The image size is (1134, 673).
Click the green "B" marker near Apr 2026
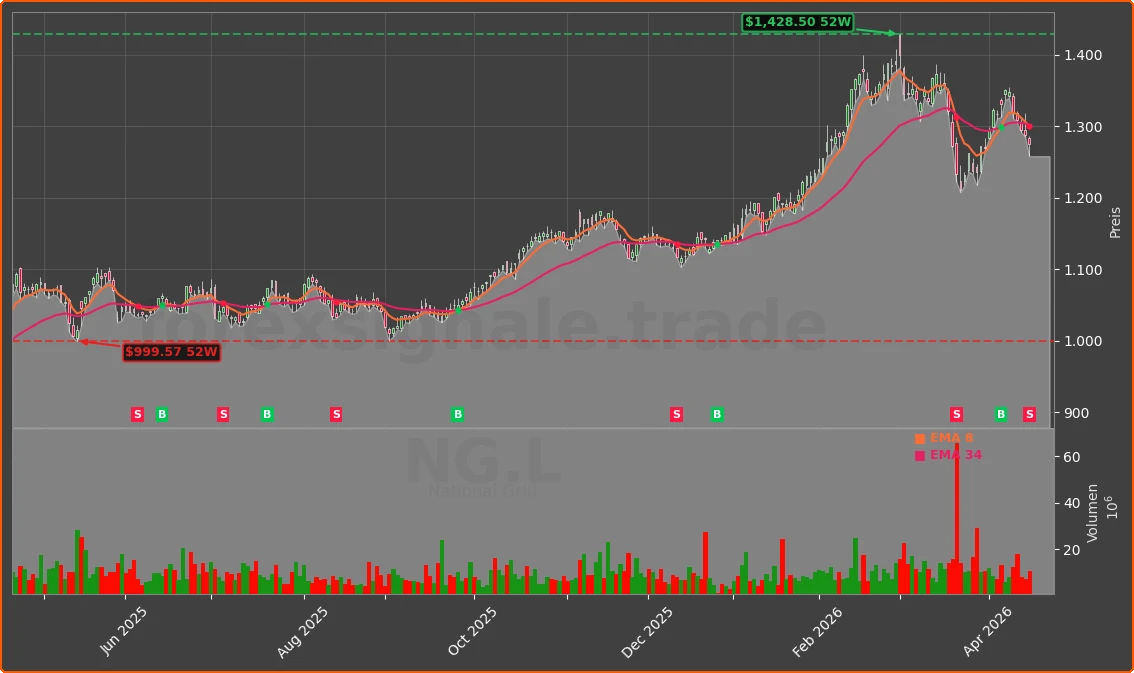(x=1000, y=413)
